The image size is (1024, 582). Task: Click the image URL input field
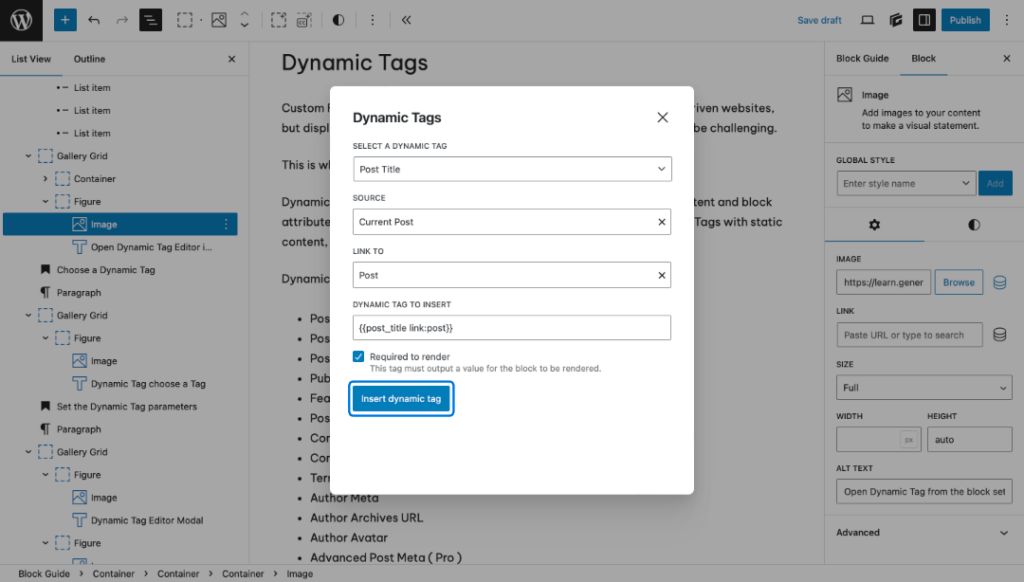pos(884,282)
